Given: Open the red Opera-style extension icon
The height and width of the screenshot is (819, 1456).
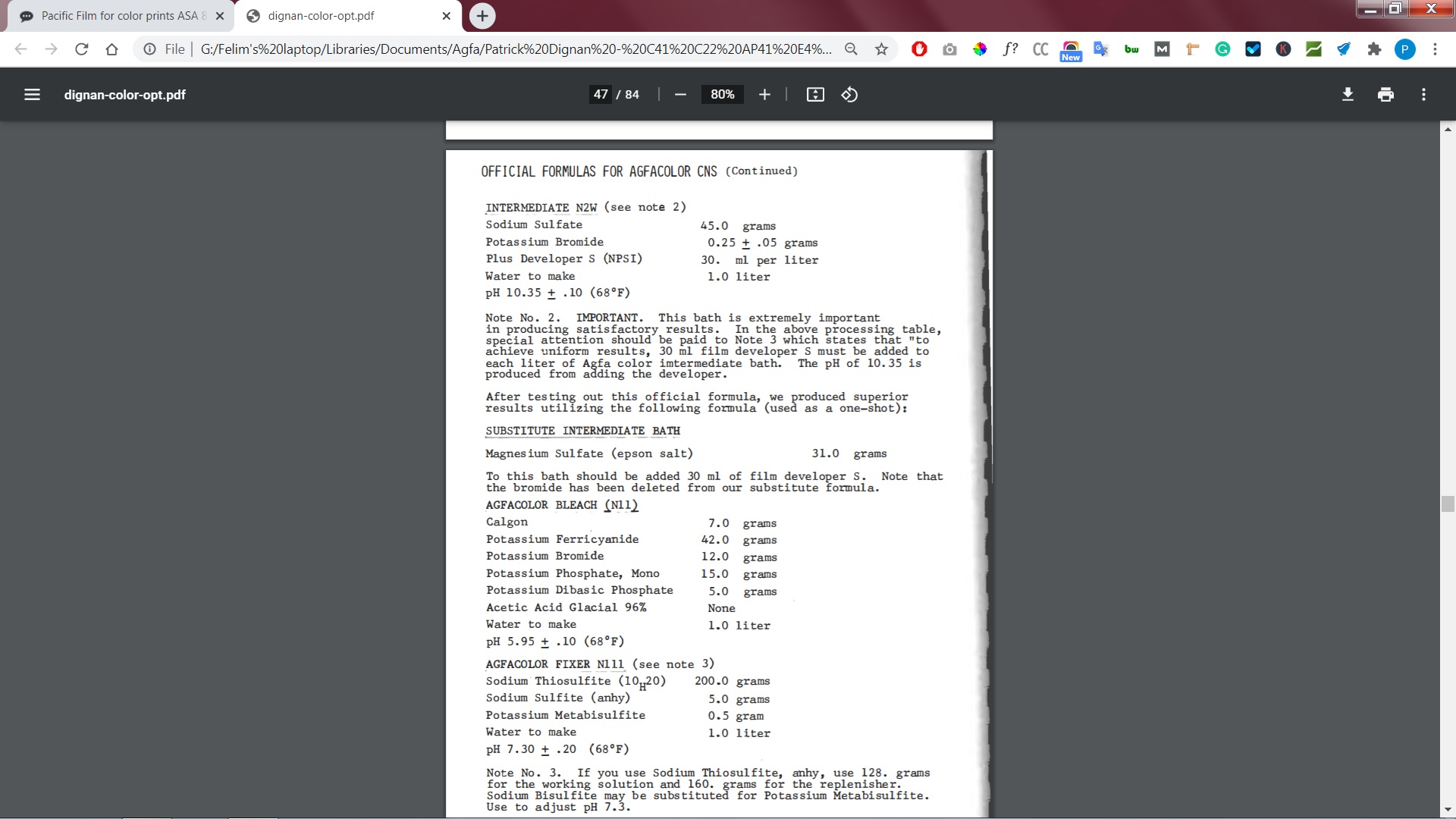Looking at the screenshot, I should 919,49.
